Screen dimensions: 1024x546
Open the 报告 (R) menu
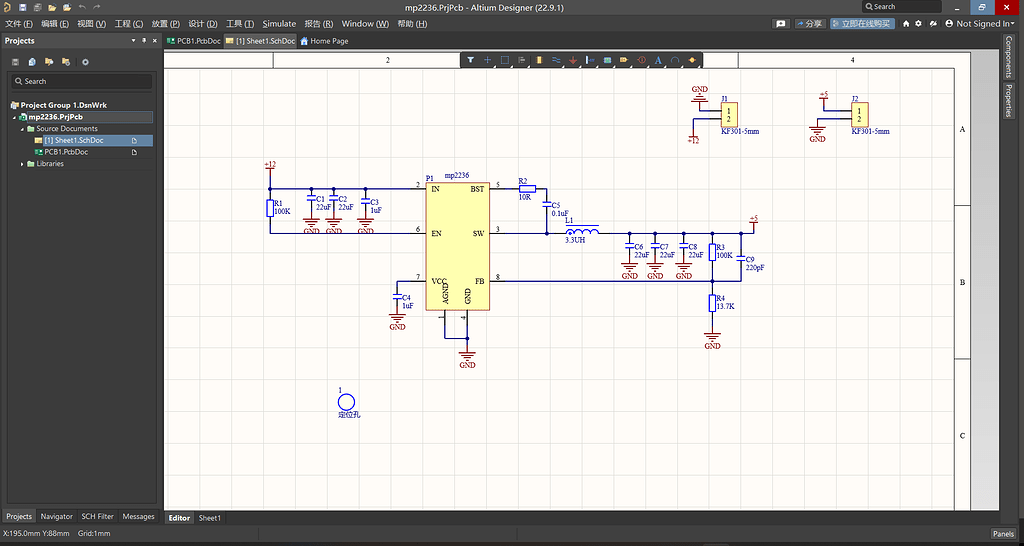coord(319,24)
